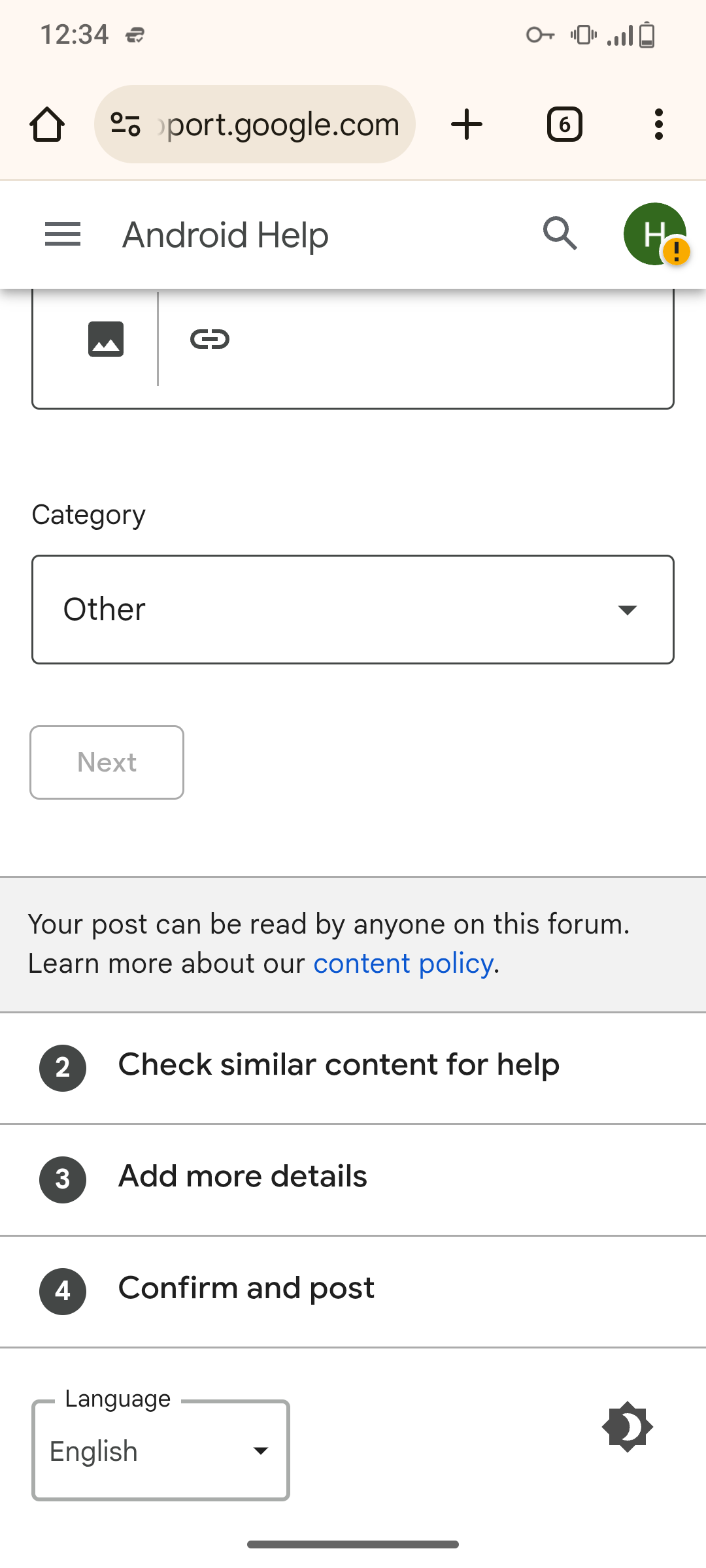The width and height of the screenshot is (706, 1568).
Task: Open the tab switcher showing 6 tabs
Action: [x=564, y=124]
